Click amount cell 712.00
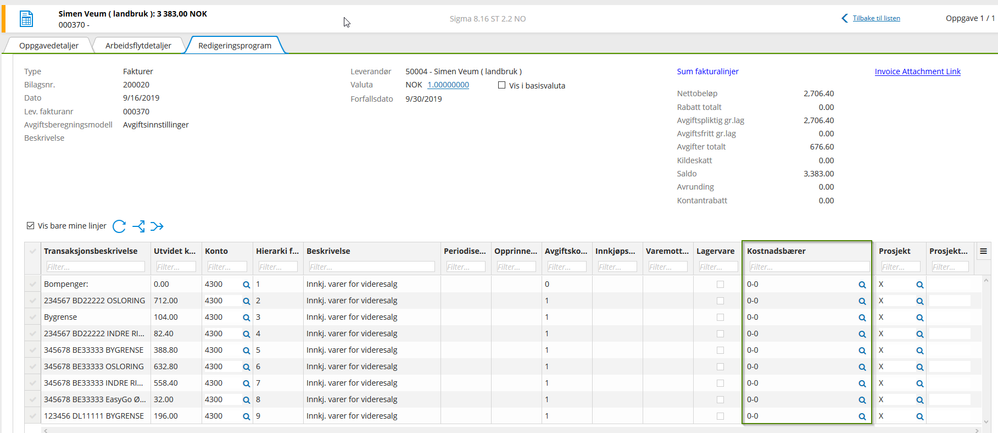Image resolution: width=998 pixels, height=433 pixels. (x=164, y=300)
